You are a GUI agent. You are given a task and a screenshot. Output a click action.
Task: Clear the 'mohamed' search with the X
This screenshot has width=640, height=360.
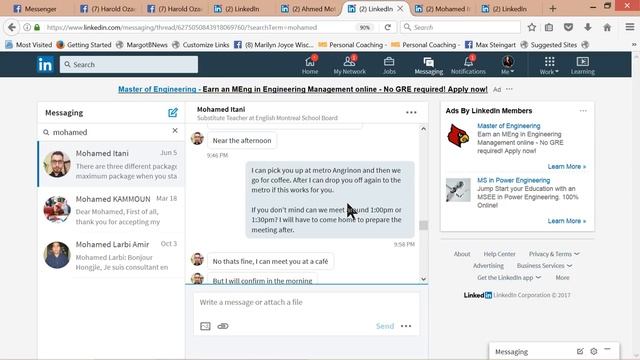tap(175, 131)
